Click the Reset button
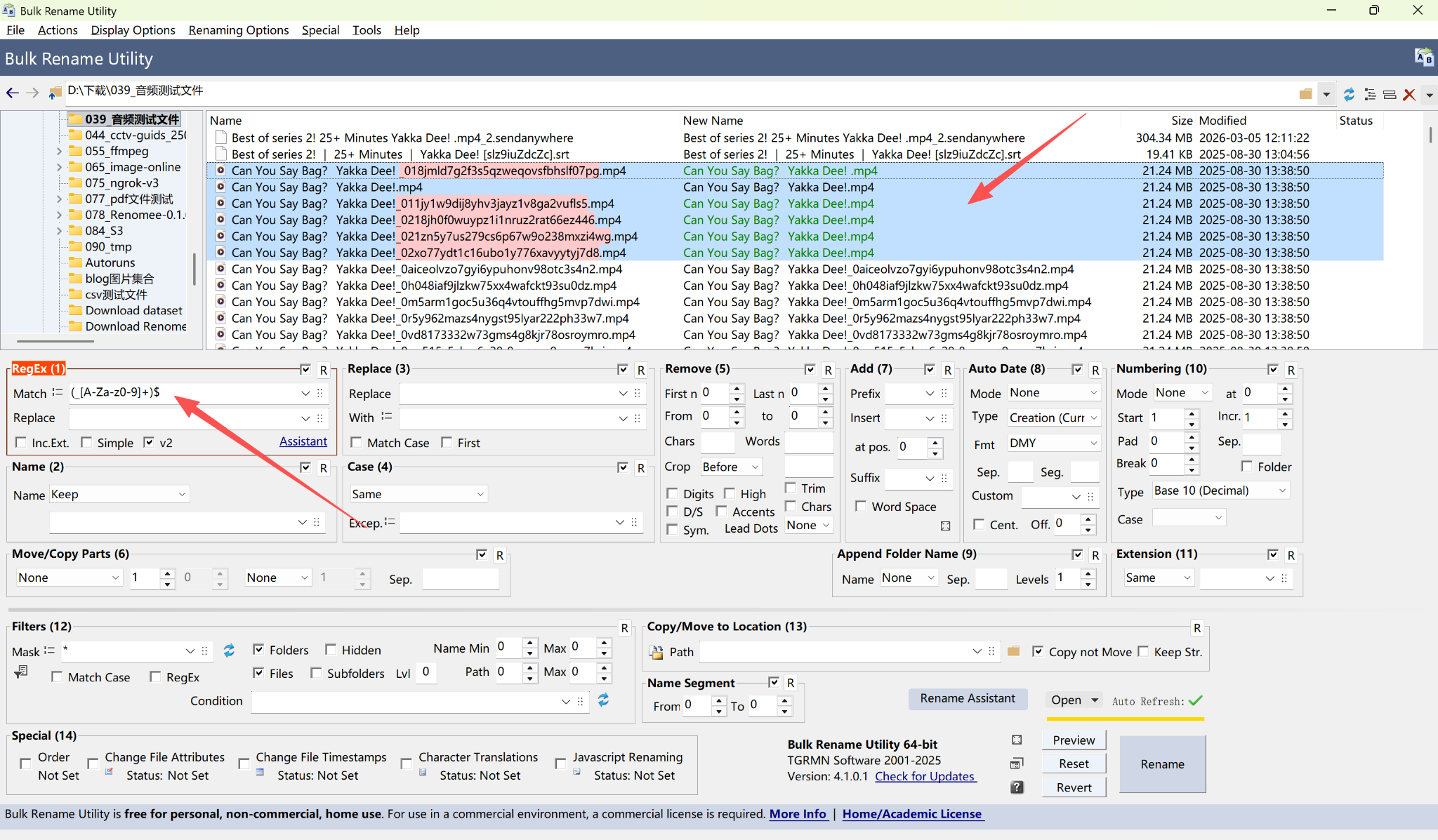Image resolution: width=1438 pixels, height=840 pixels. (1074, 764)
